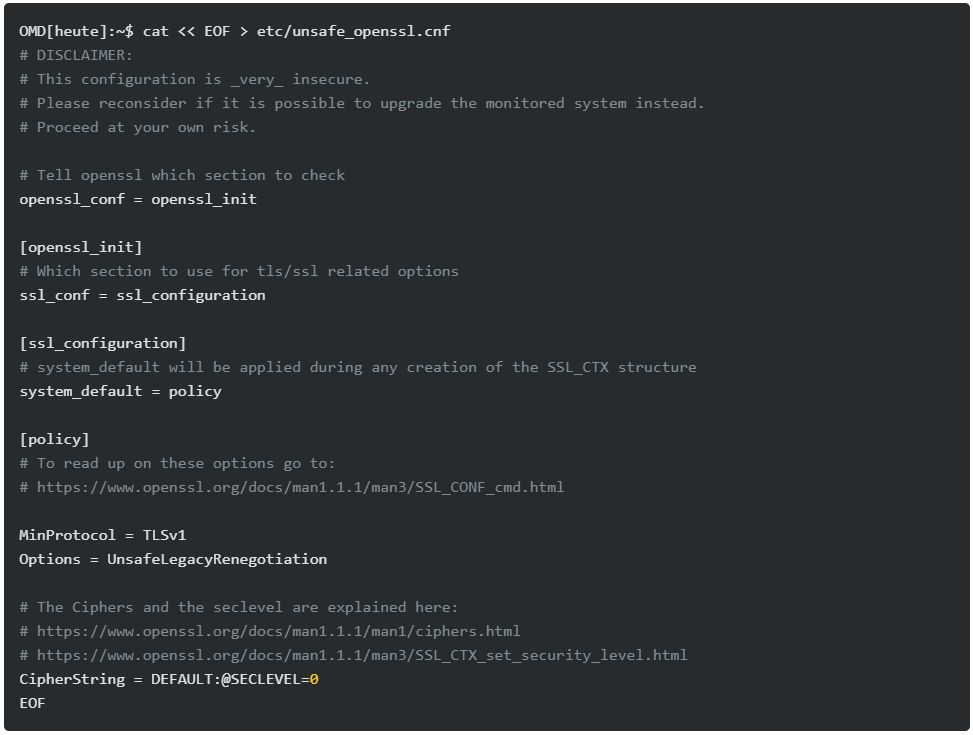Click the [openssl_init] section header
Screen dimensions: 973x735
click(x=81, y=247)
